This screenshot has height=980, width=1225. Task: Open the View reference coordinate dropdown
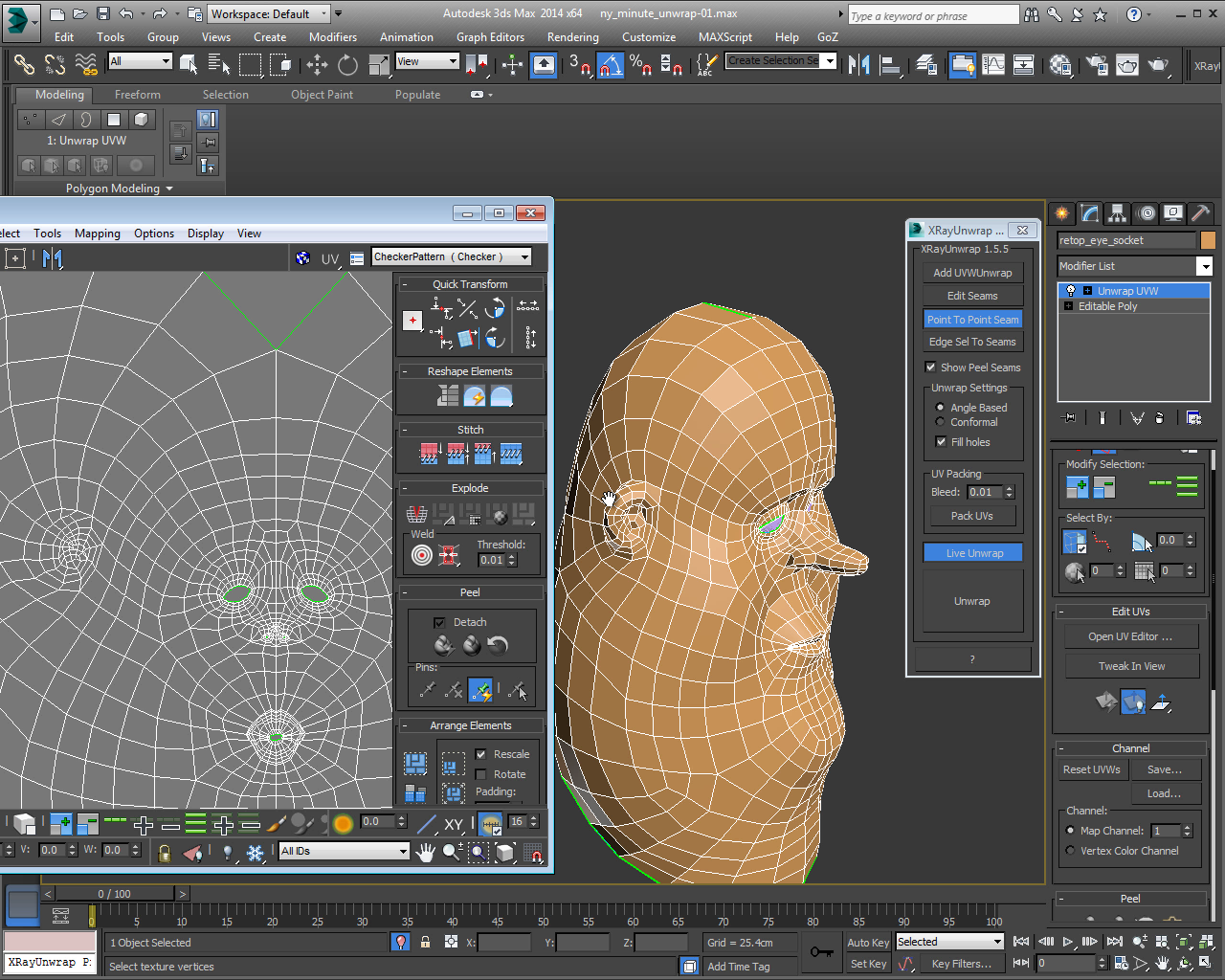[427, 61]
